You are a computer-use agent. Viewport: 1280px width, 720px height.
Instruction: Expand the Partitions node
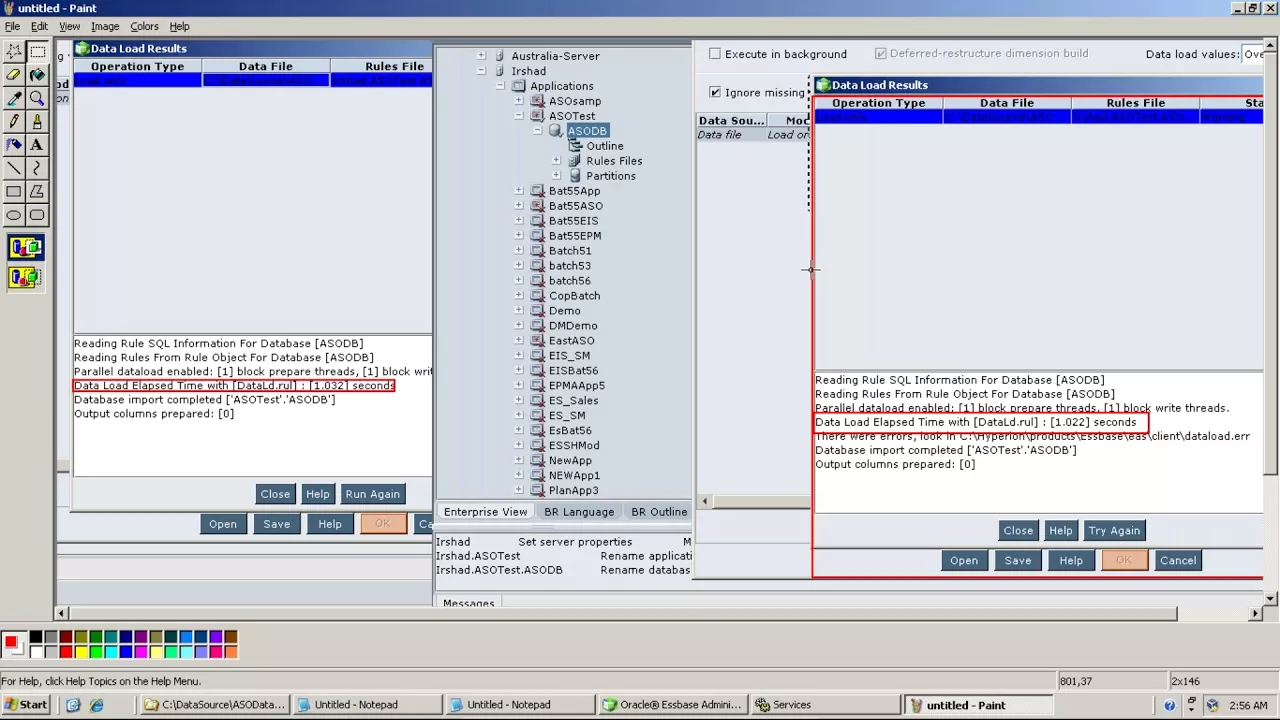(556, 176)
